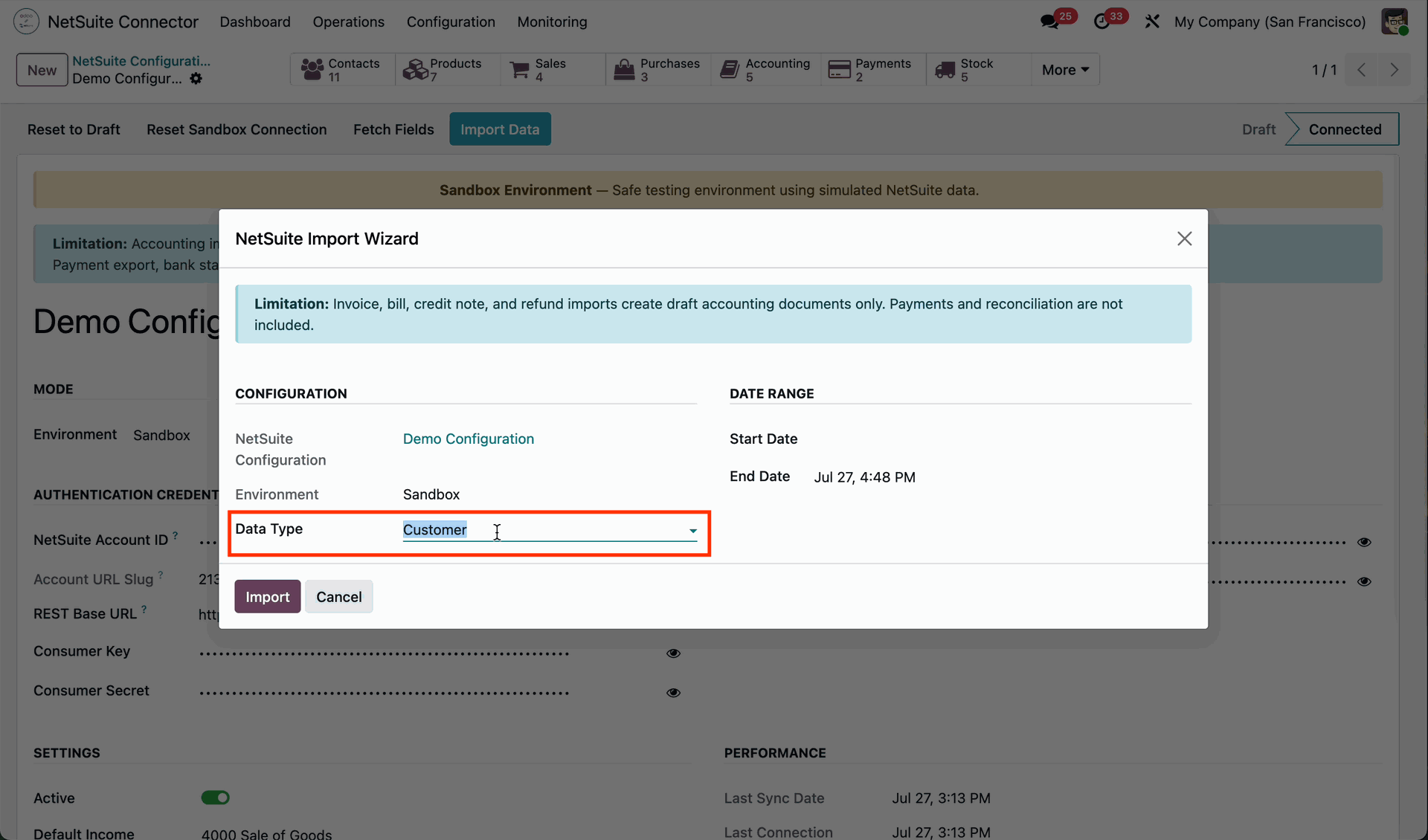Open the Monitoring menu
The height and width of the screenshot is (840, 1428).
coord(552,22)
